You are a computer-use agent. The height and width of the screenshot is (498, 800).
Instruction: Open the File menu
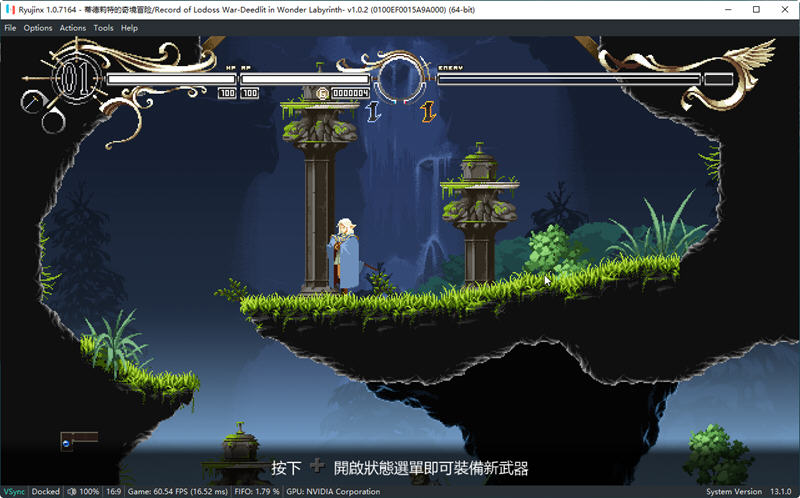[10, 28]
